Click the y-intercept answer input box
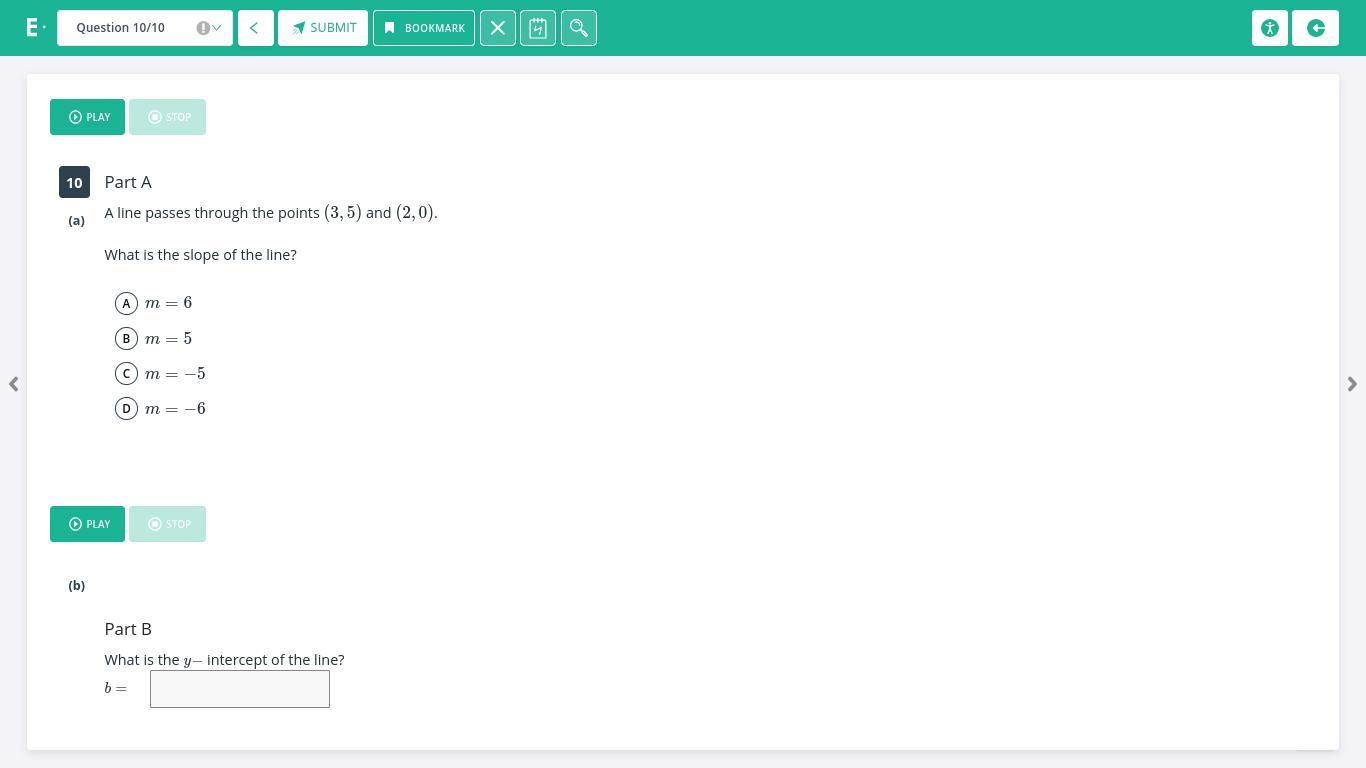The height and width of the screenshot is (768, 1366). [240, 689]
